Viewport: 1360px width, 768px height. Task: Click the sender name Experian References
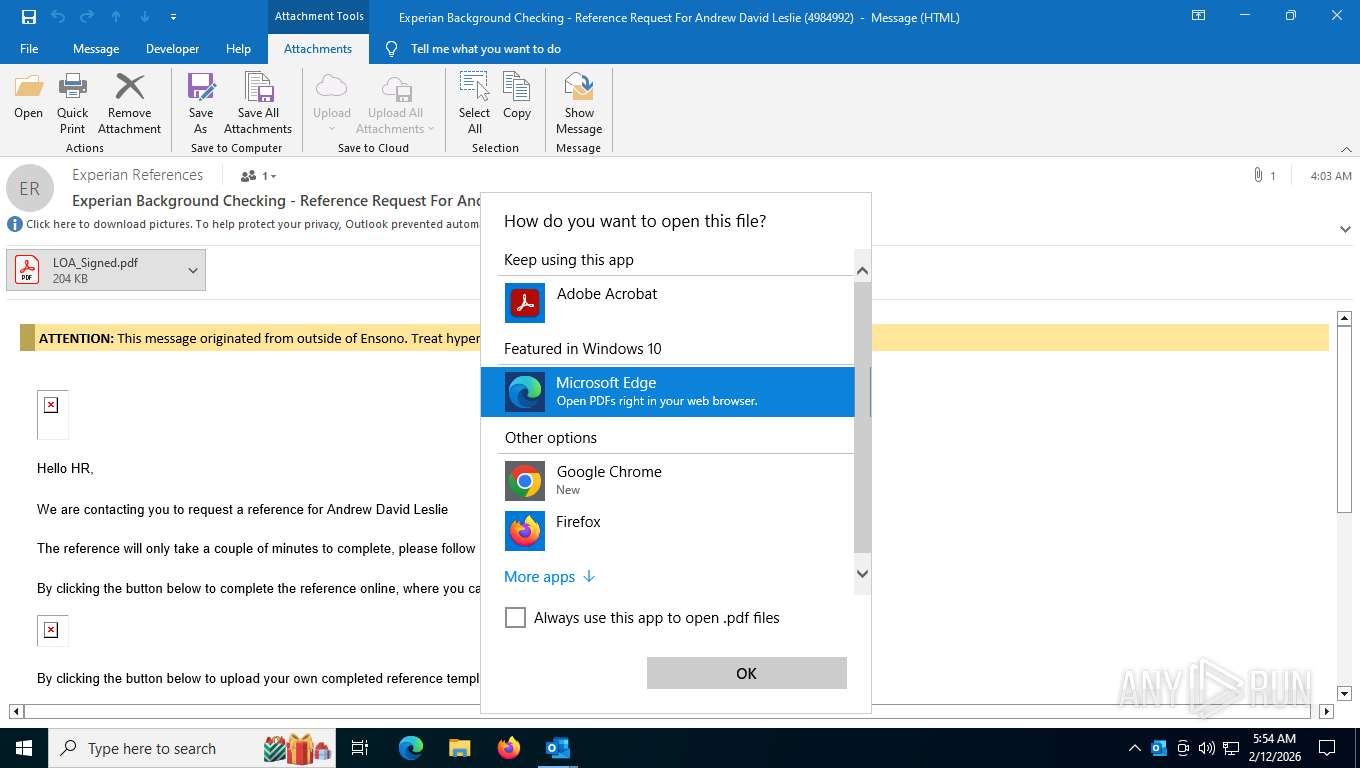pyautogui.click(x=137, y=174)
